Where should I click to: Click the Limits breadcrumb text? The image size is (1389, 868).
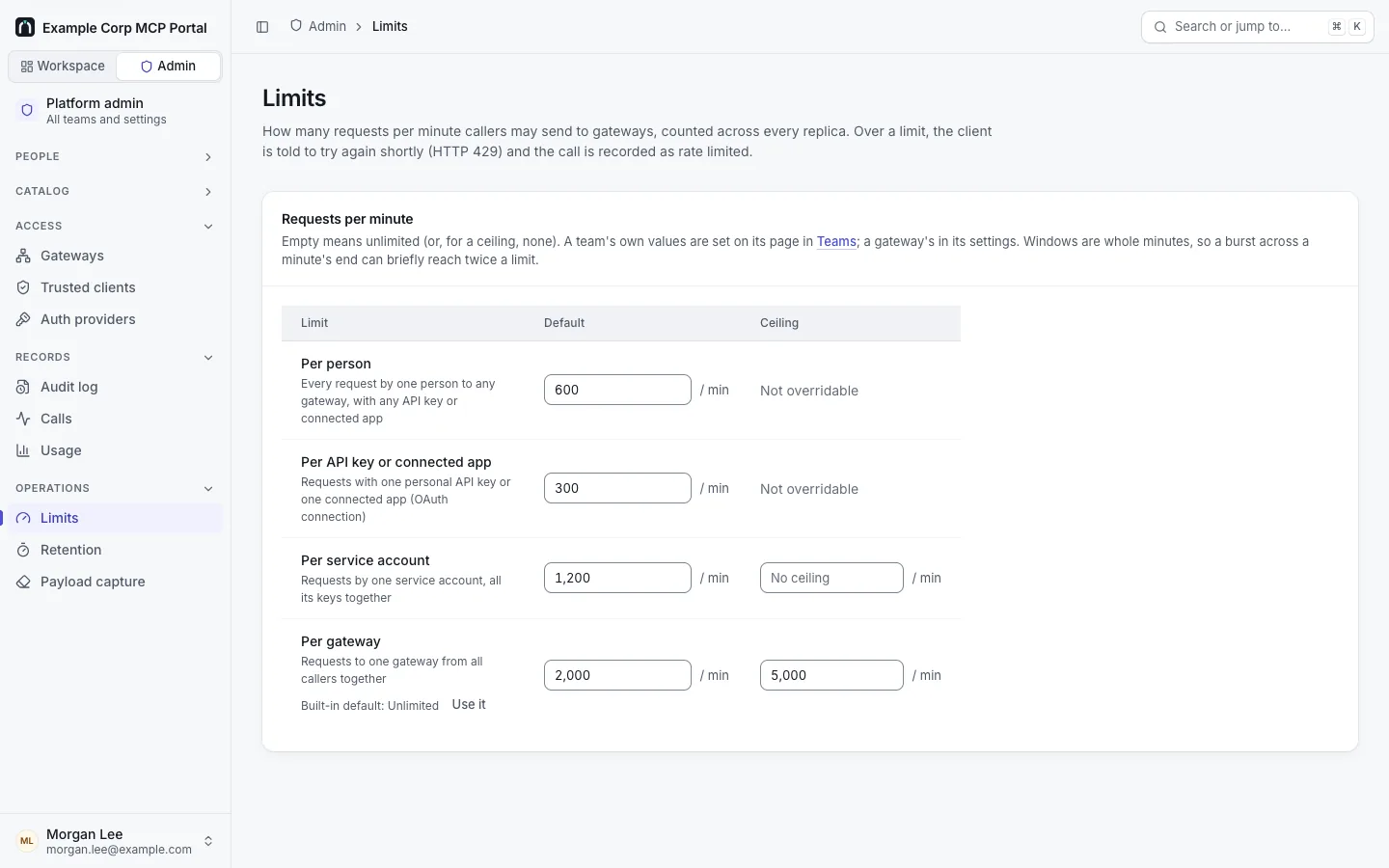pos(390,26)
